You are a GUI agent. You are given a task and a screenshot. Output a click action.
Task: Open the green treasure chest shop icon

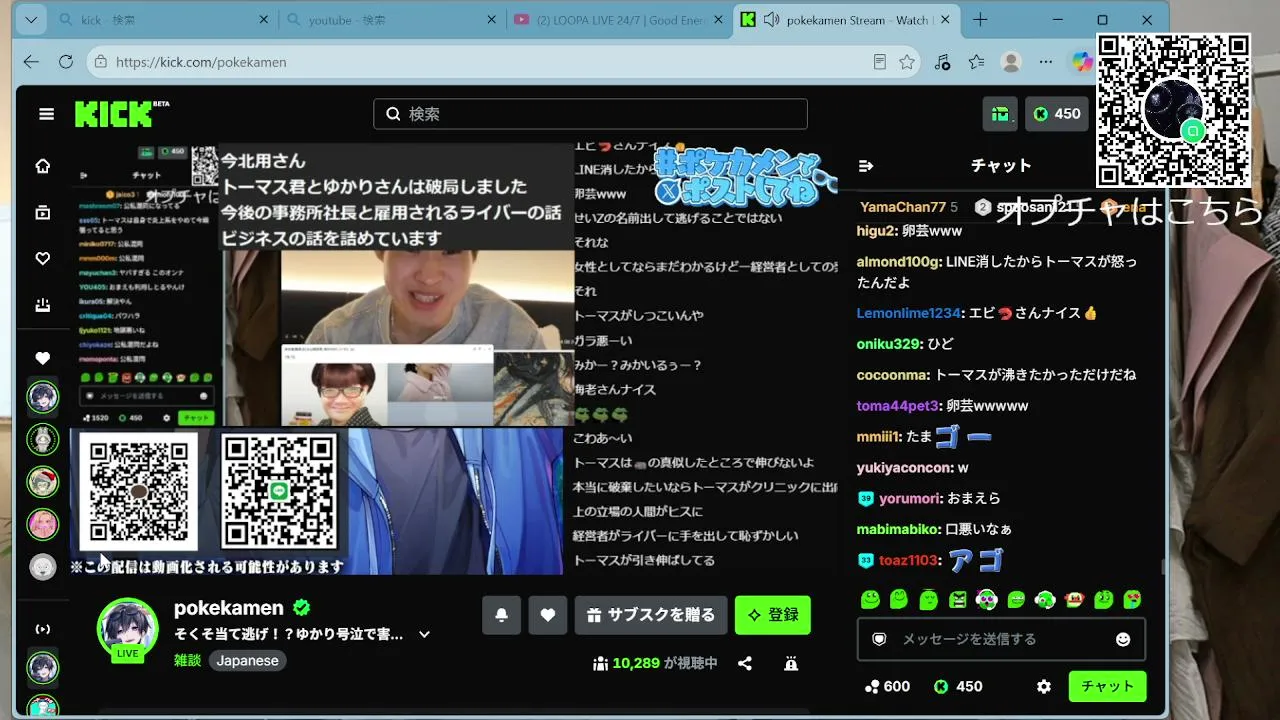pyautogui.click(x=1001, y=114)
